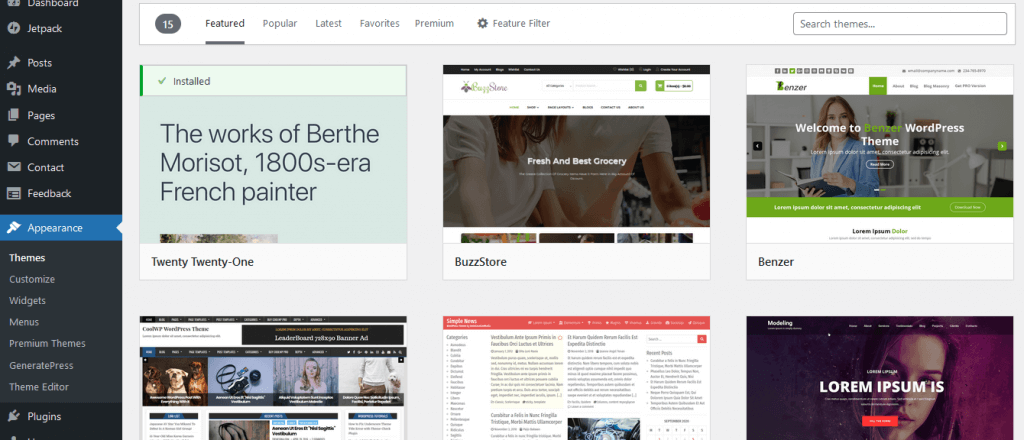
Task: Open Pages in the admin sidebar
Action: pos(41,116)
